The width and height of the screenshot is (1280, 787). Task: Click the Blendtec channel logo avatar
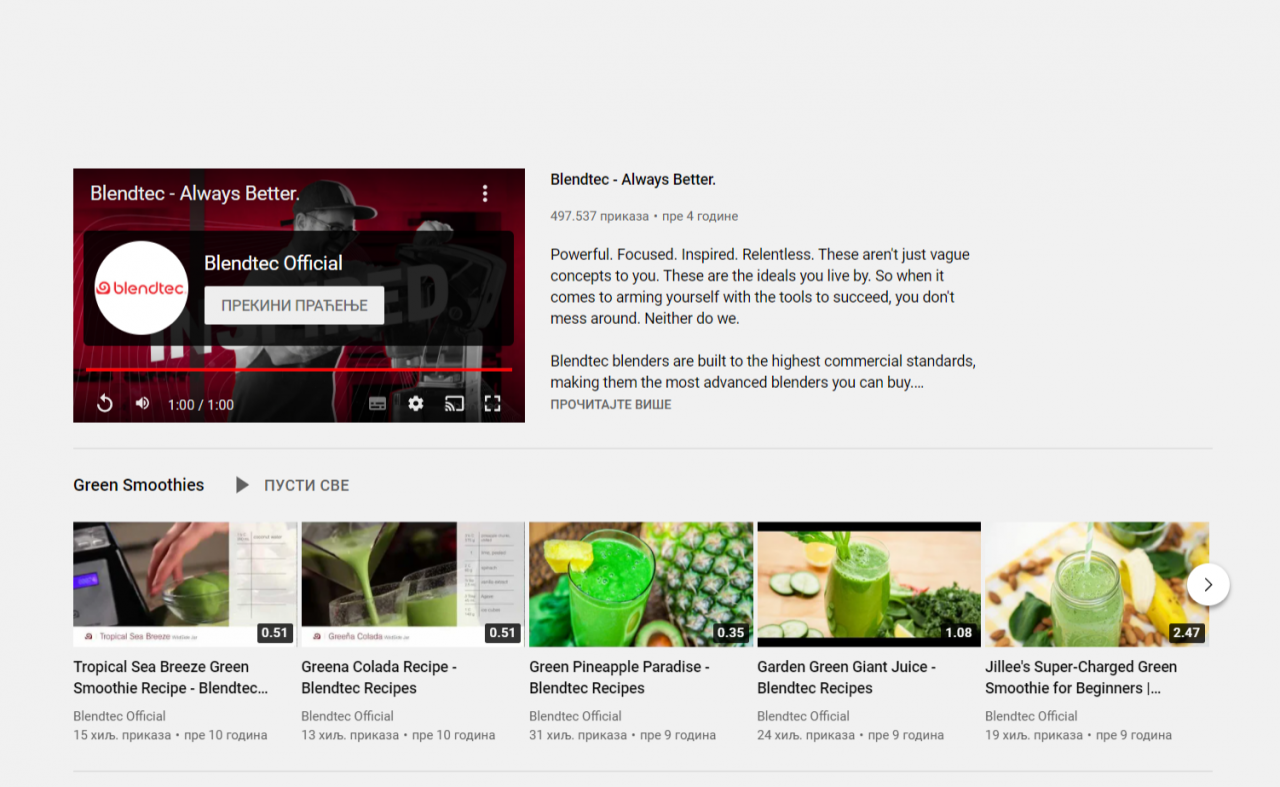tap(141, 288)
